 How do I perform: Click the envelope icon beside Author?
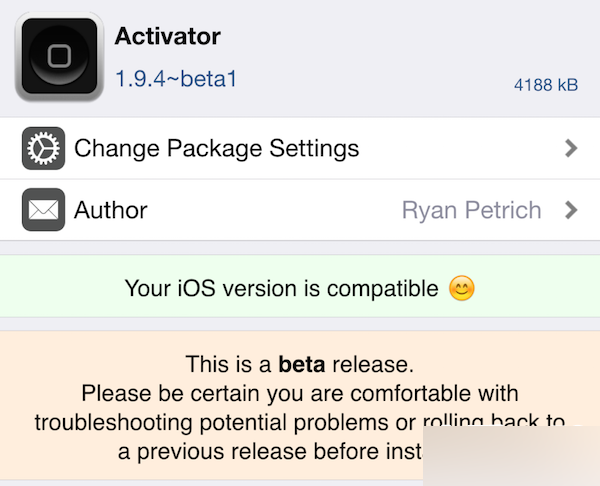[x=43, y=210]
